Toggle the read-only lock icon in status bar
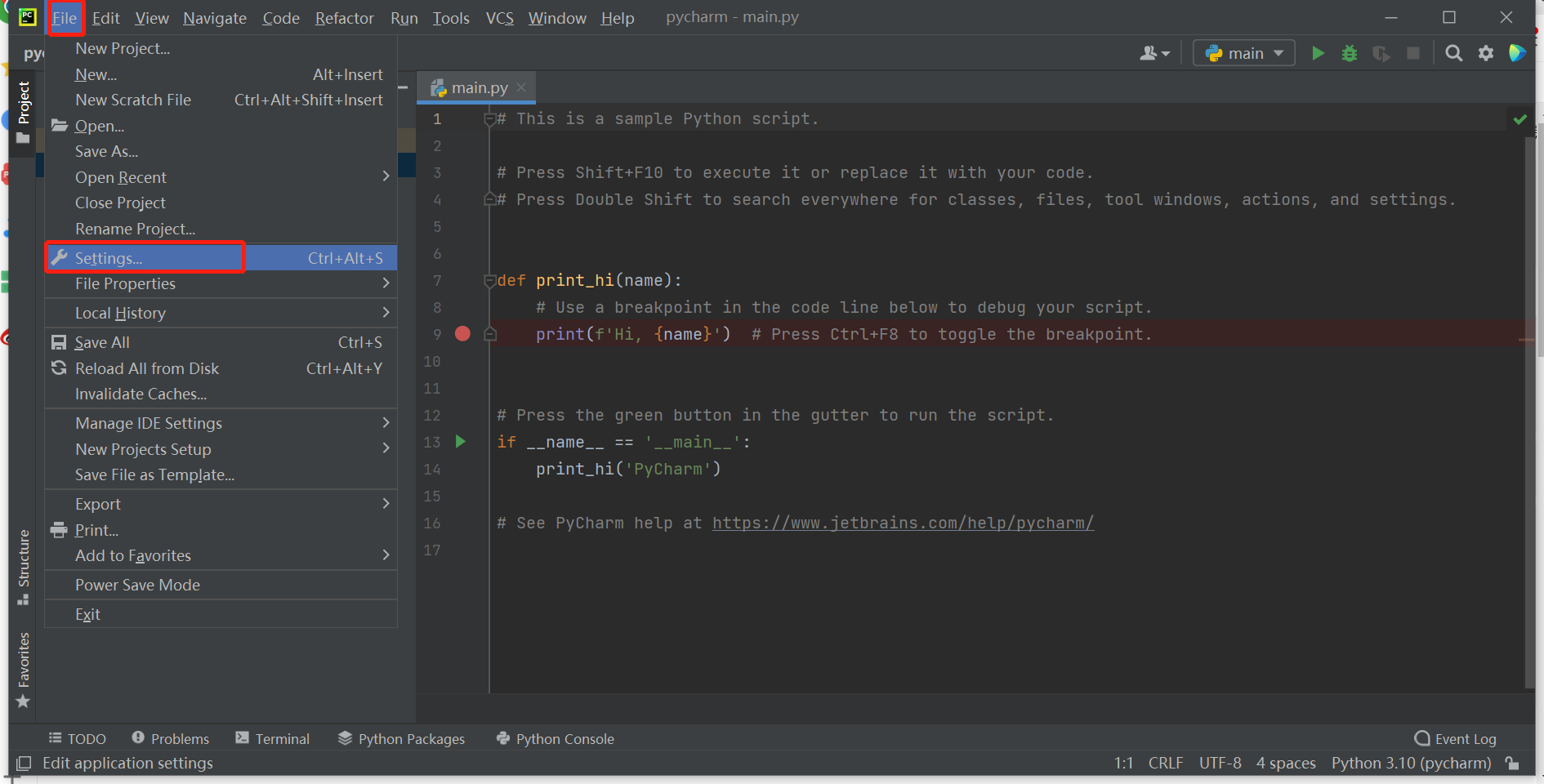This screenshot has width=1544, height=784. (1513, 763)
